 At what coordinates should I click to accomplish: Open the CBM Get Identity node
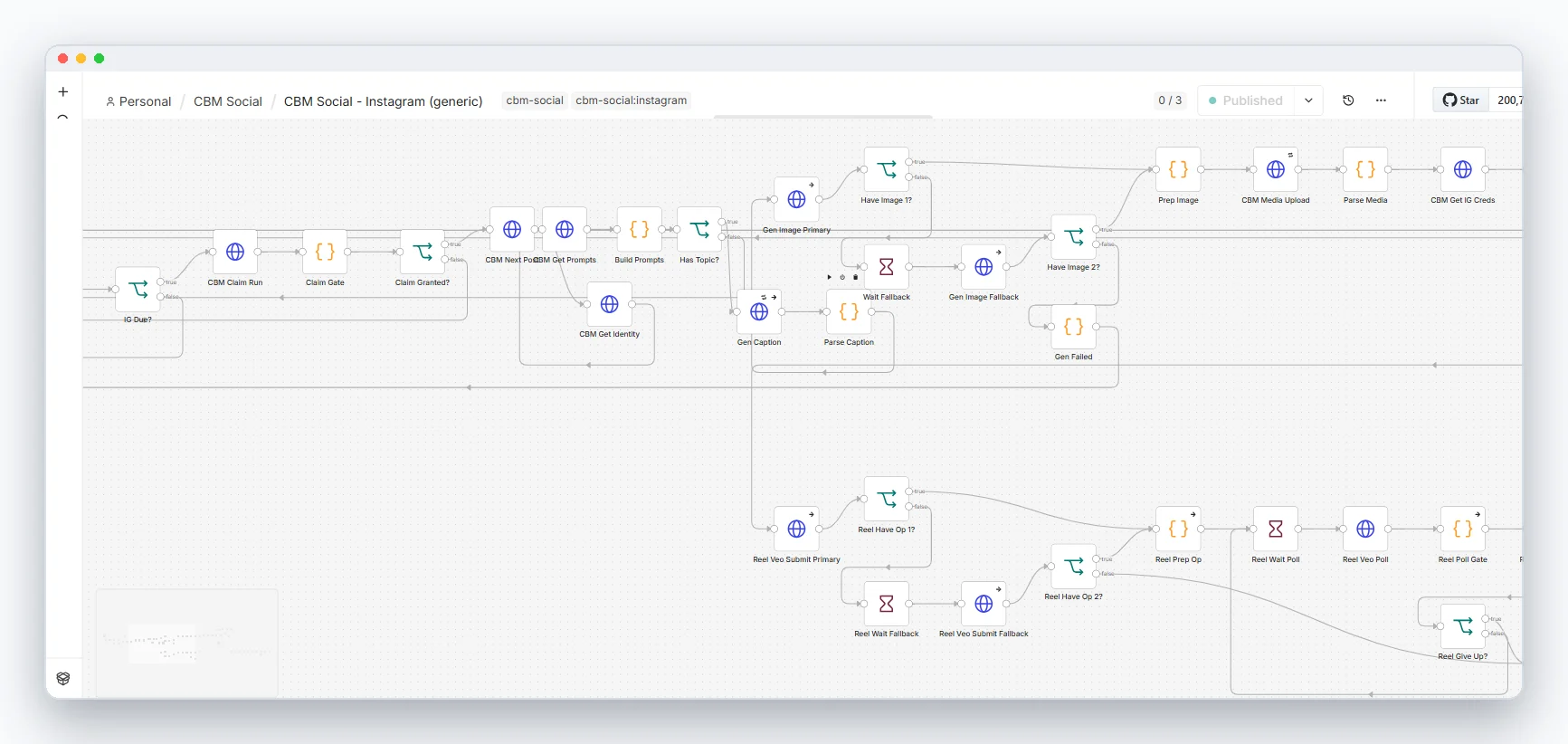click(610, 304)
